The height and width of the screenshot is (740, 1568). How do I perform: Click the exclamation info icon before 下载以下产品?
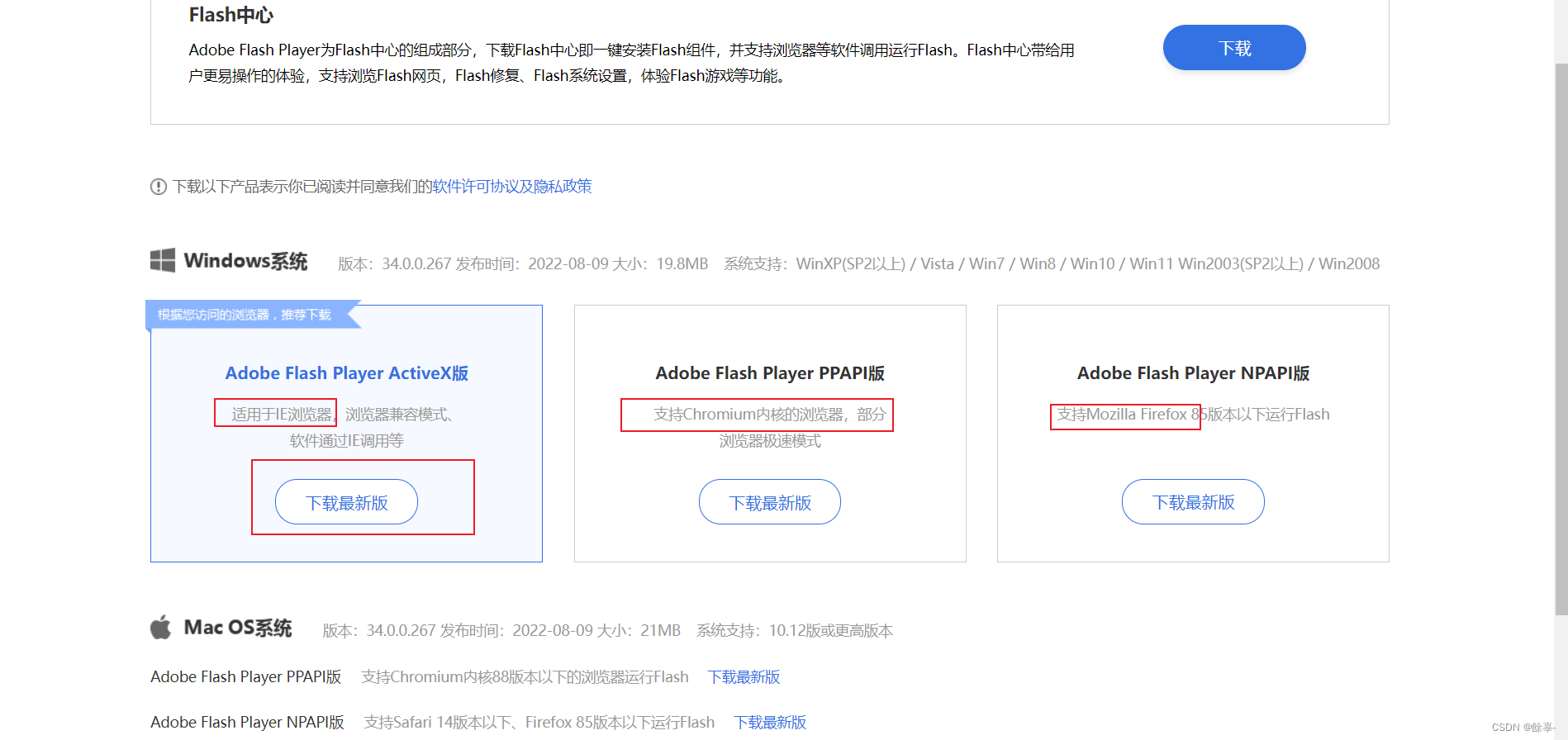(x=159, y=187)
